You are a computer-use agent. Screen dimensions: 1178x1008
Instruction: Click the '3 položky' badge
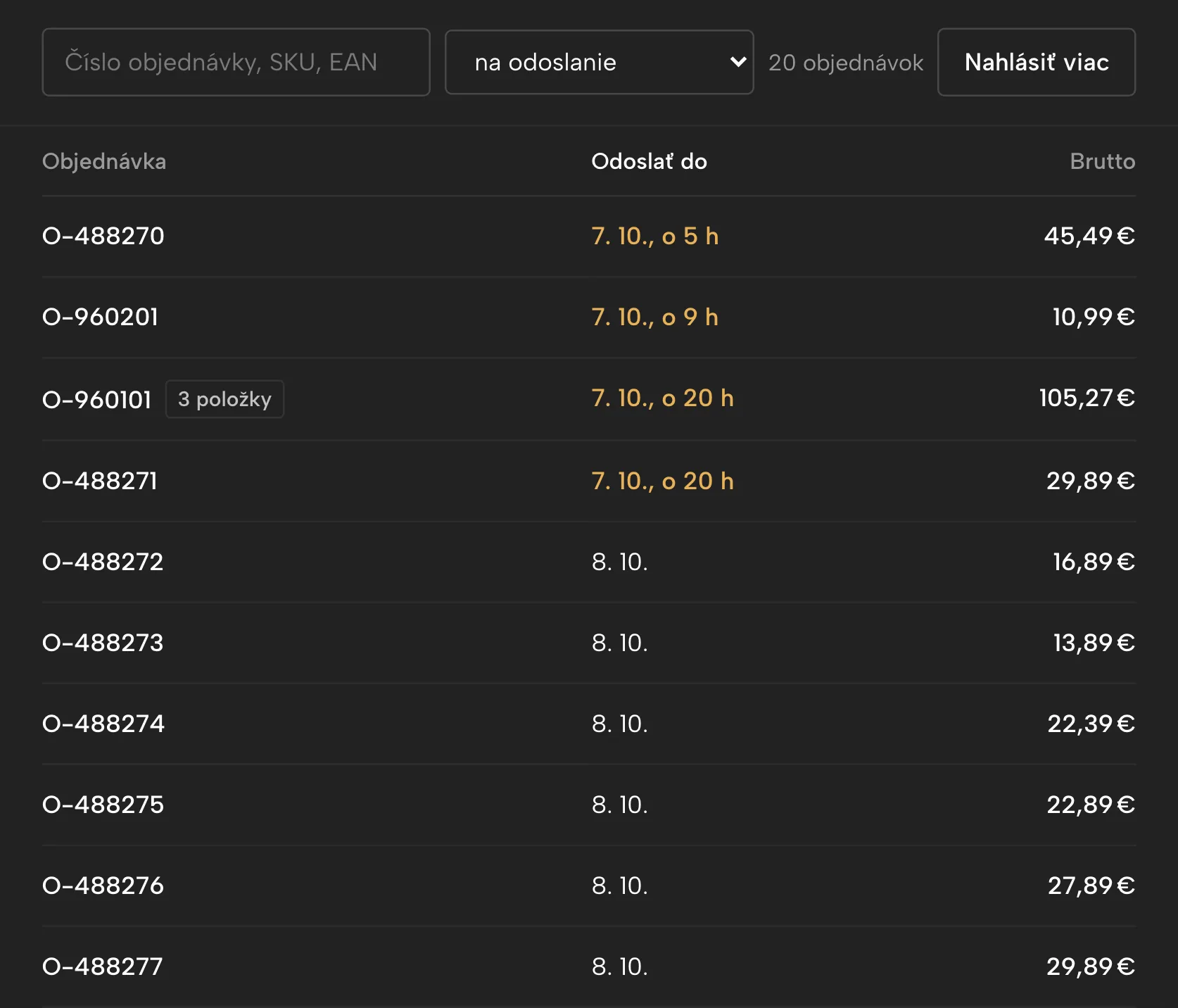pos(224,399)
